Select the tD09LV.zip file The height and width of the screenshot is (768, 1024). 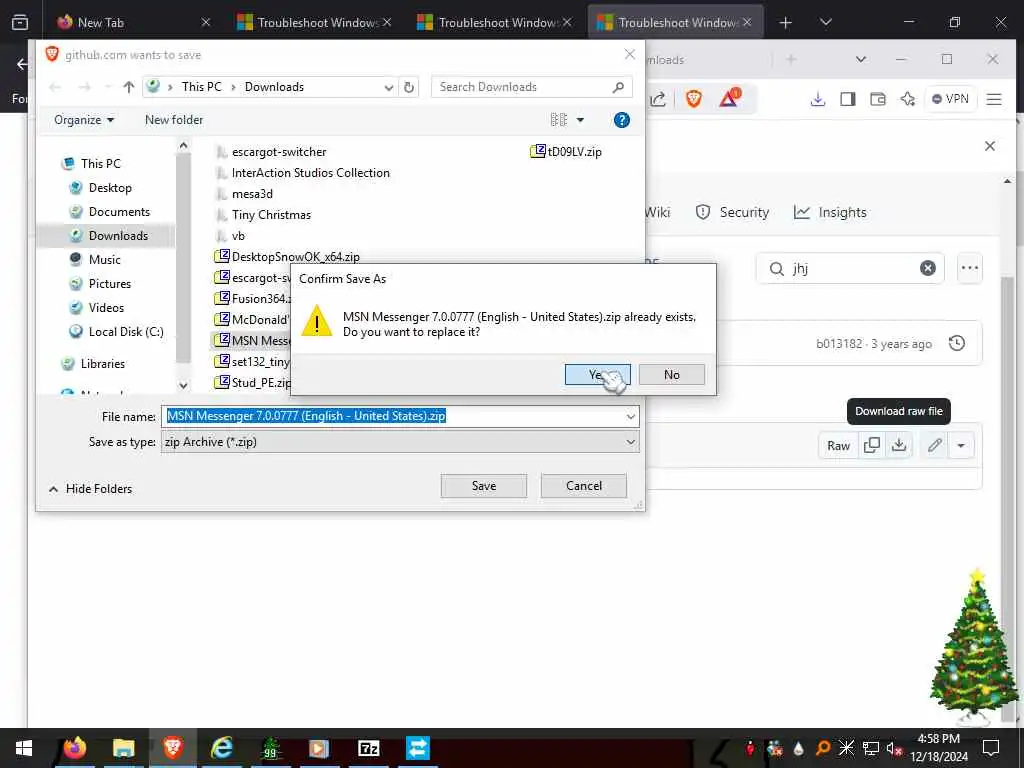(566, 152)
